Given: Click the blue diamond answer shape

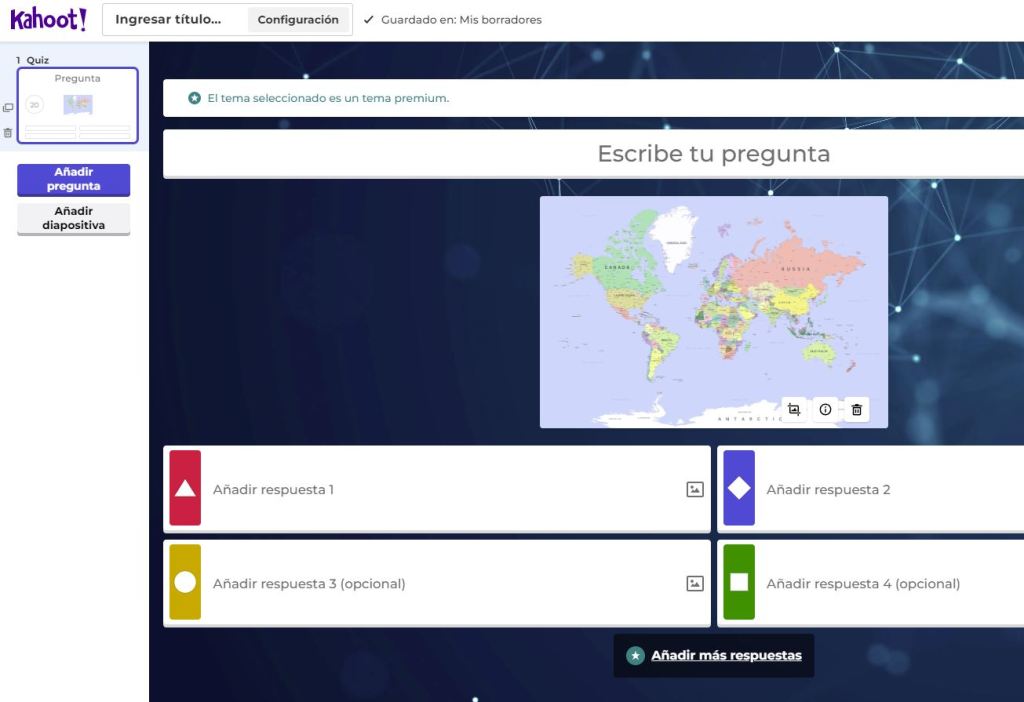Looking at the screenshot, I should coord(739,488).
